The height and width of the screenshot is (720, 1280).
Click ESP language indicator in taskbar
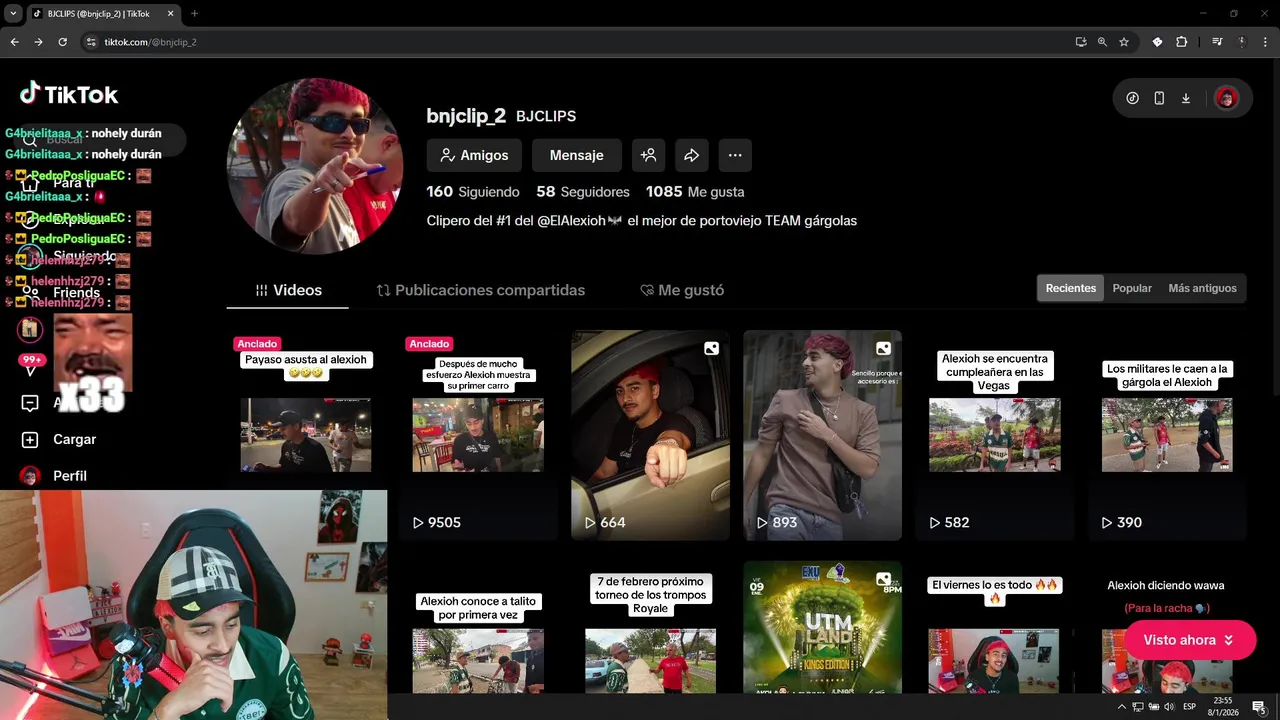point(1191,707)
